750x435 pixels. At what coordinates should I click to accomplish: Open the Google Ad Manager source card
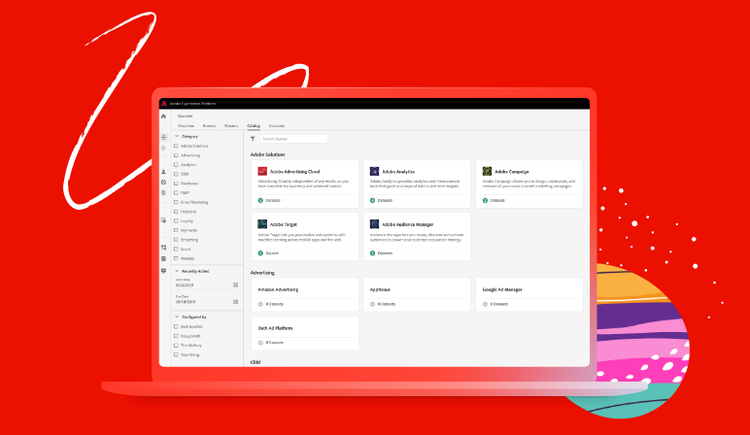(x=529, y=295)
